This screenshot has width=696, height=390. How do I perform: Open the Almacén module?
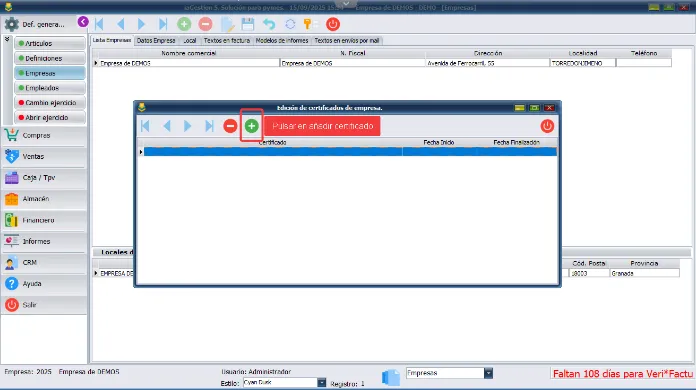44,199
